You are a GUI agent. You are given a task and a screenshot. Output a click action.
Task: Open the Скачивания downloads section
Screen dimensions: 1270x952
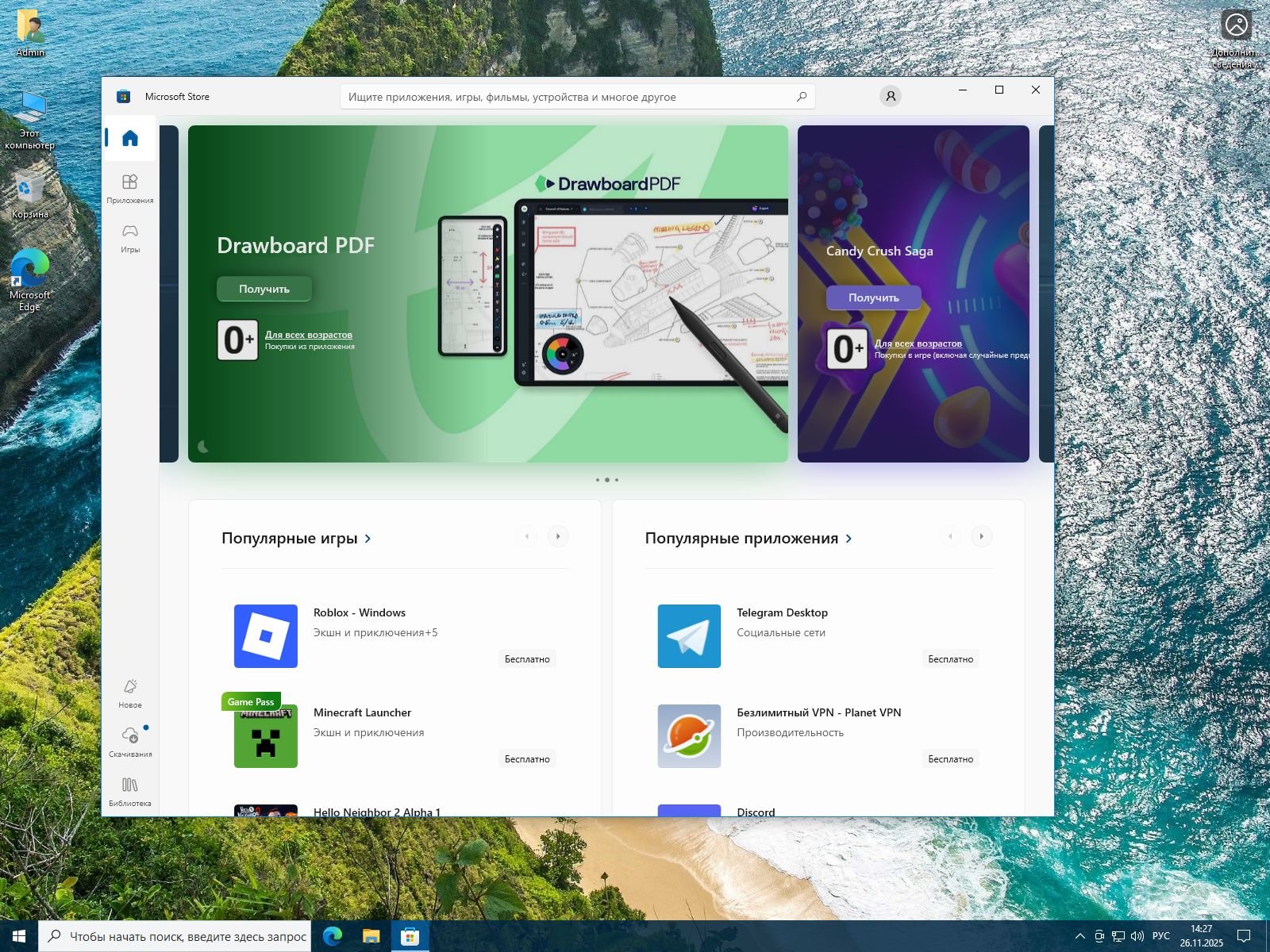point(130,742)
